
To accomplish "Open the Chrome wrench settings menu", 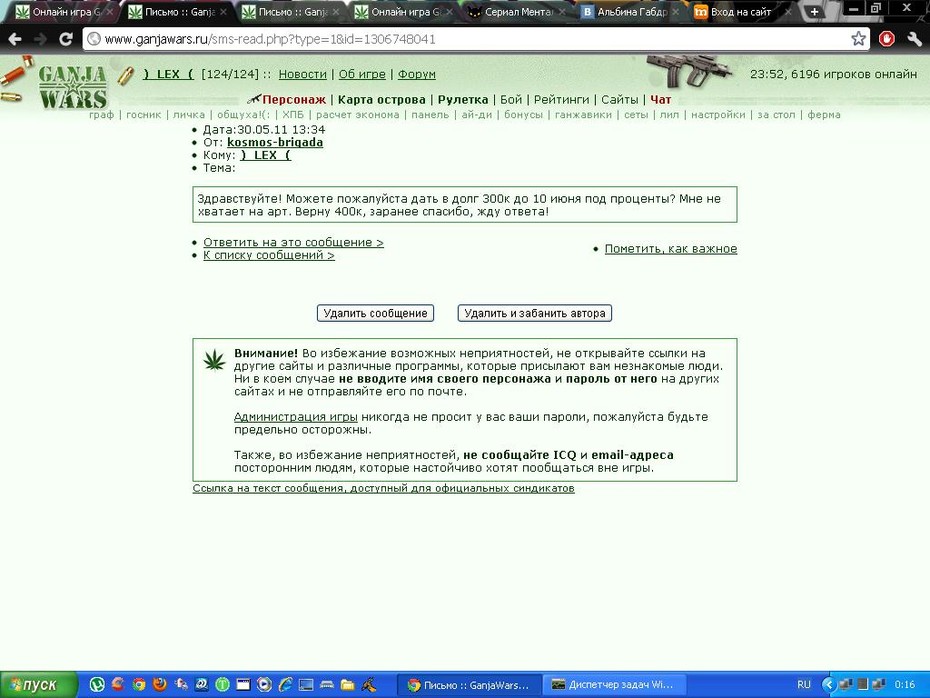I will tap(915, 39).
